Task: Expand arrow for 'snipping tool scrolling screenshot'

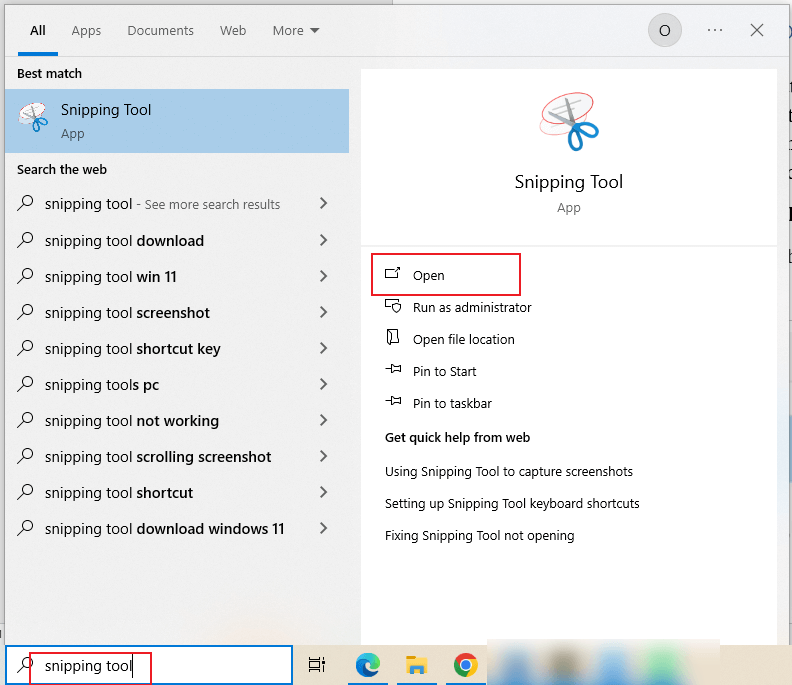Action: [x=324, y=456]
